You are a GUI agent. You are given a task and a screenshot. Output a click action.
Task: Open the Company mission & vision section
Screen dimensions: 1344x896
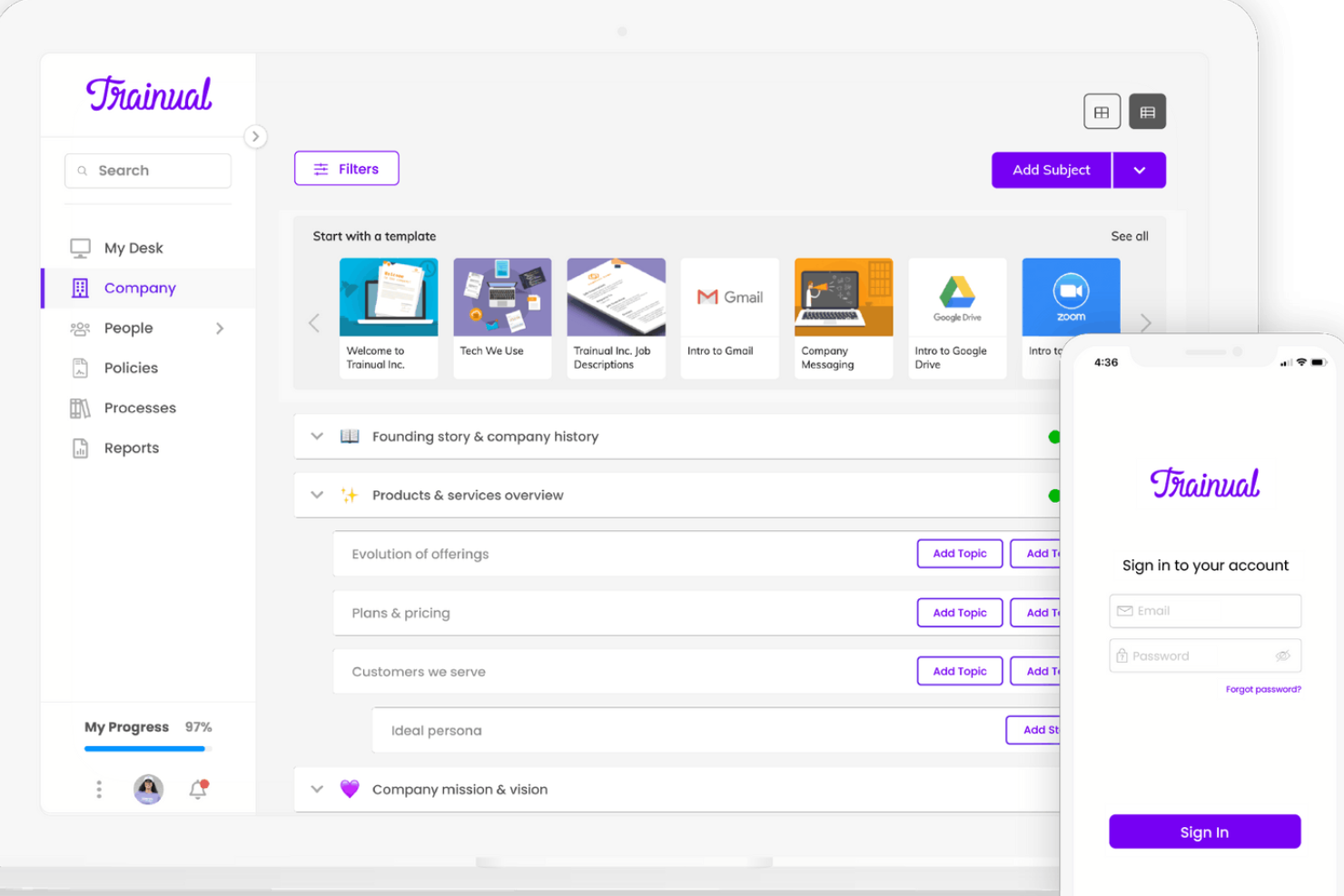tap(316, 789)
